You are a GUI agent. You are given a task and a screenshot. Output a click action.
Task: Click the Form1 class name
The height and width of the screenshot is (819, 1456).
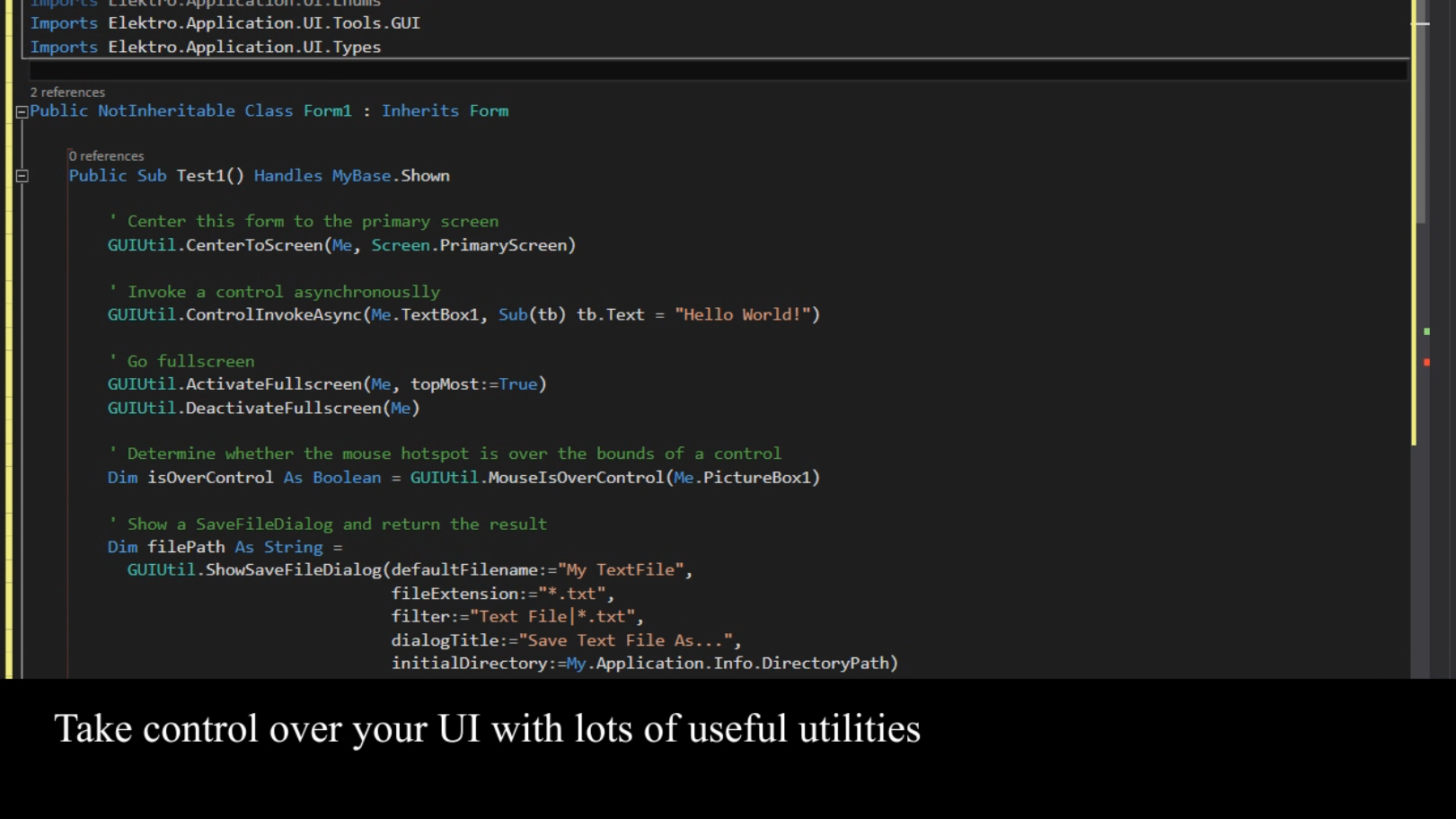[x=327, y=111]
